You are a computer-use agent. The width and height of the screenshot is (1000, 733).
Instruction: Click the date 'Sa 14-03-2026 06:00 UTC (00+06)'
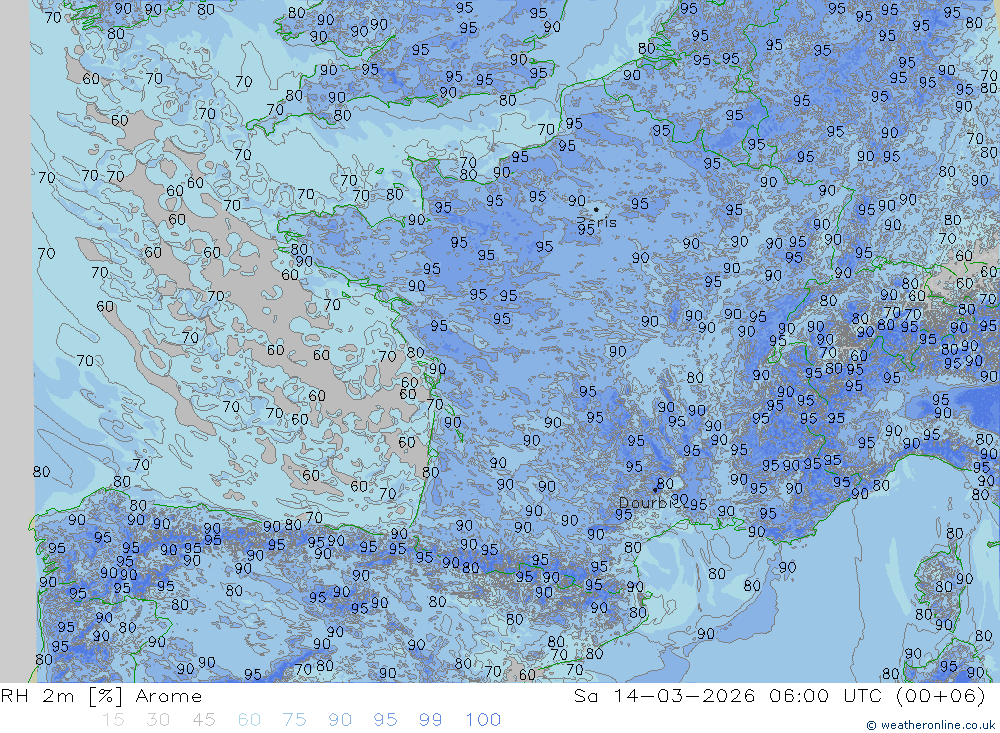[x=779, y=696]
